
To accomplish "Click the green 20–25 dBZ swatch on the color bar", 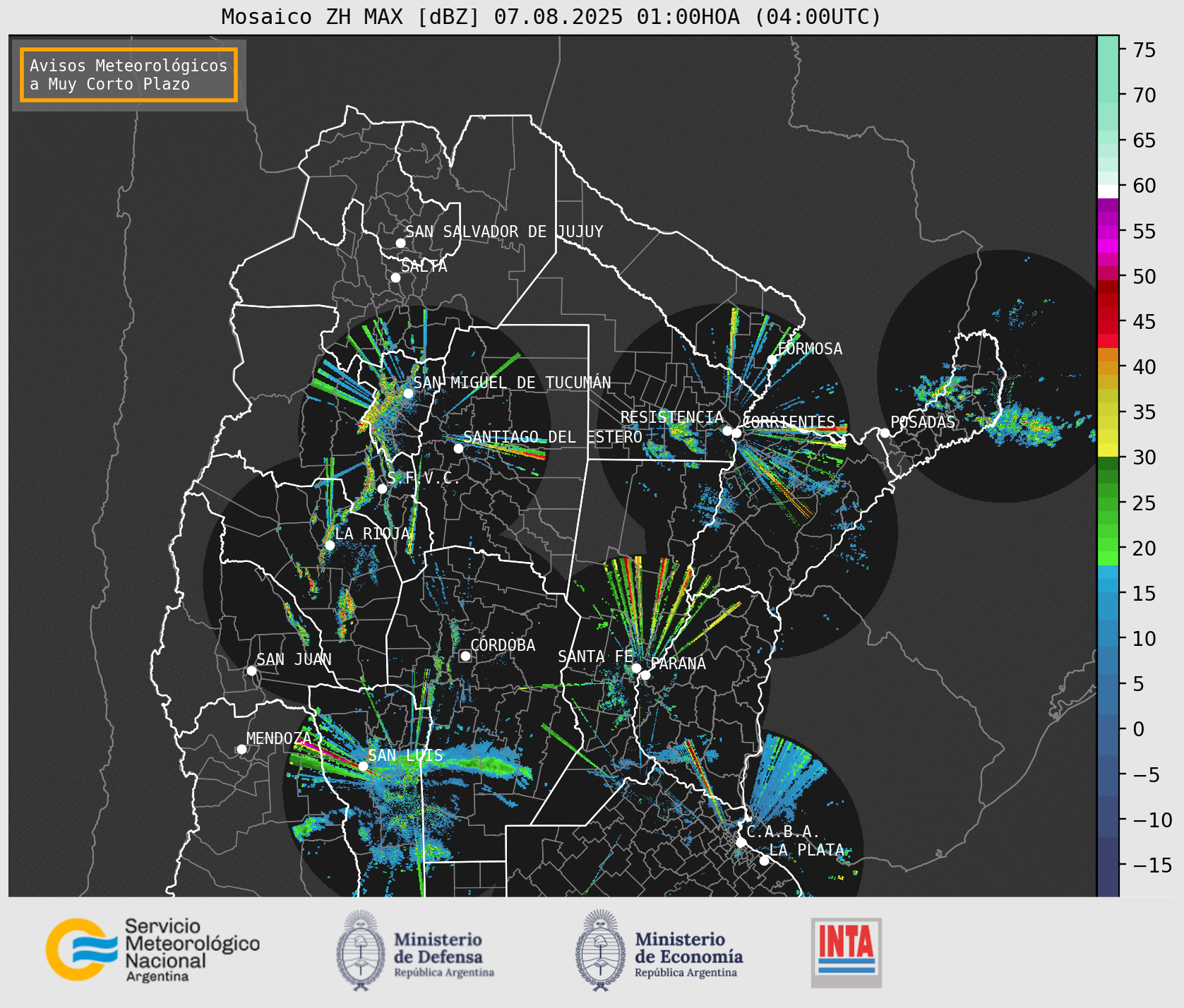I will [x=1108, y=526].
